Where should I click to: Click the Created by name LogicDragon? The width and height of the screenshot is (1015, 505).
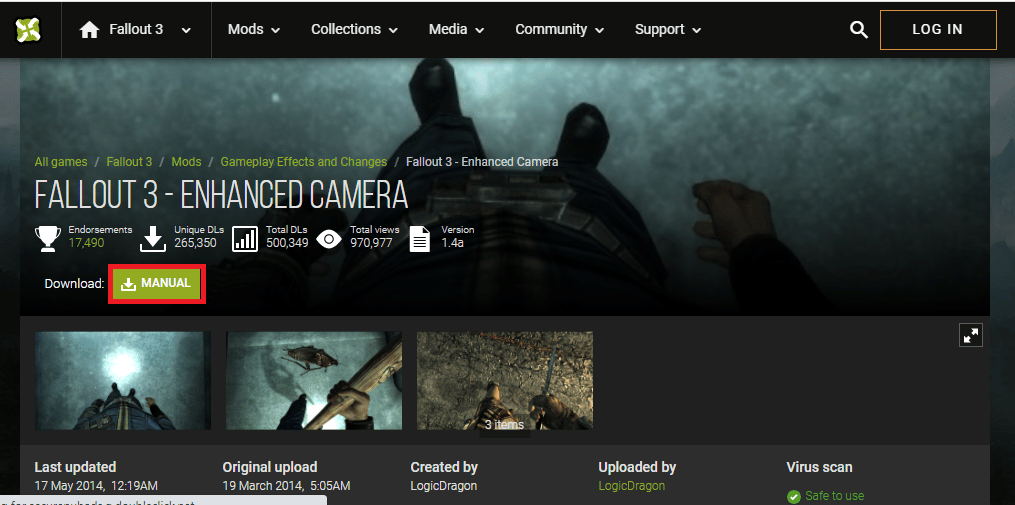tap(443, 486)
